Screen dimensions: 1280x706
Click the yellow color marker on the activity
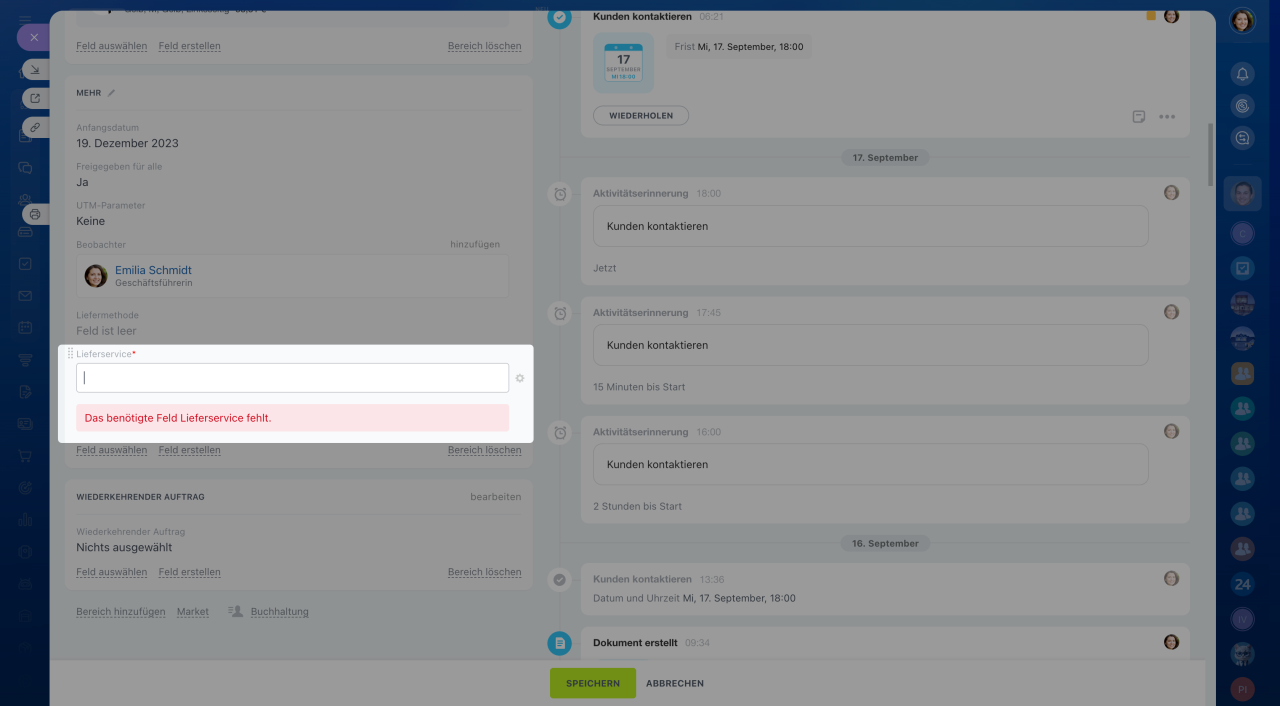[x=1150, y=16]
